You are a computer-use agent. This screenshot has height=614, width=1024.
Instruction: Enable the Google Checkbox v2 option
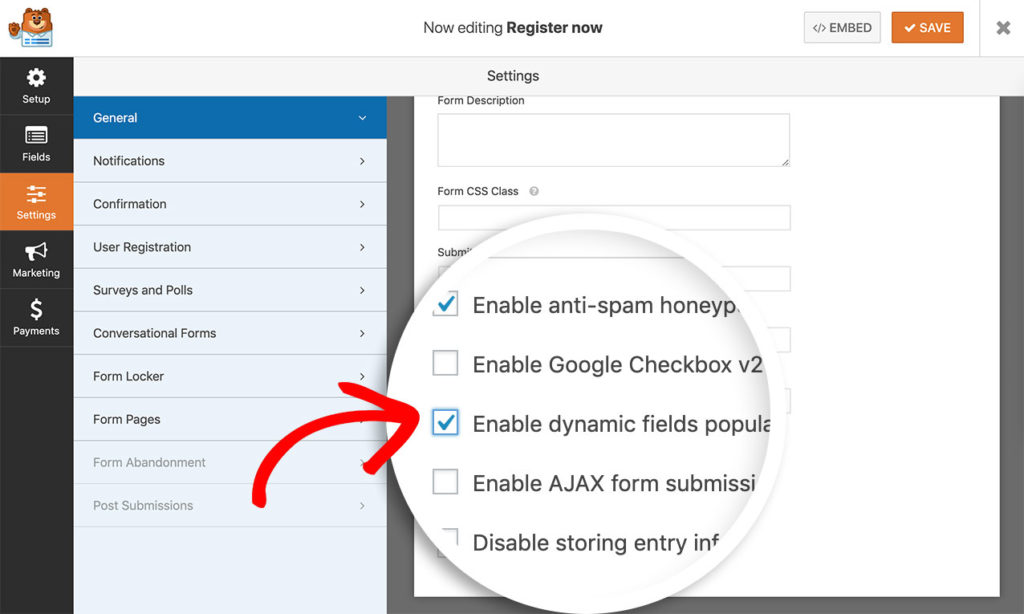[445, 363]
